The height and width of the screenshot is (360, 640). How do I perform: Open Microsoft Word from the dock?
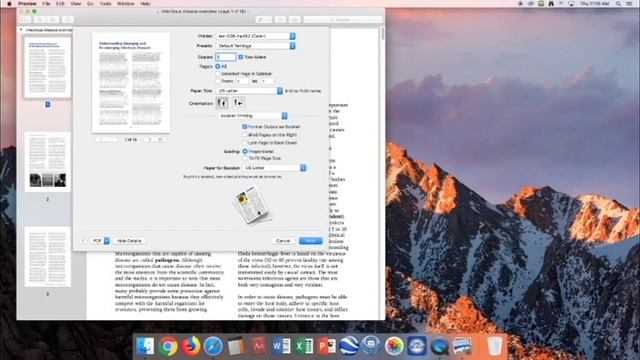(281, 346)
